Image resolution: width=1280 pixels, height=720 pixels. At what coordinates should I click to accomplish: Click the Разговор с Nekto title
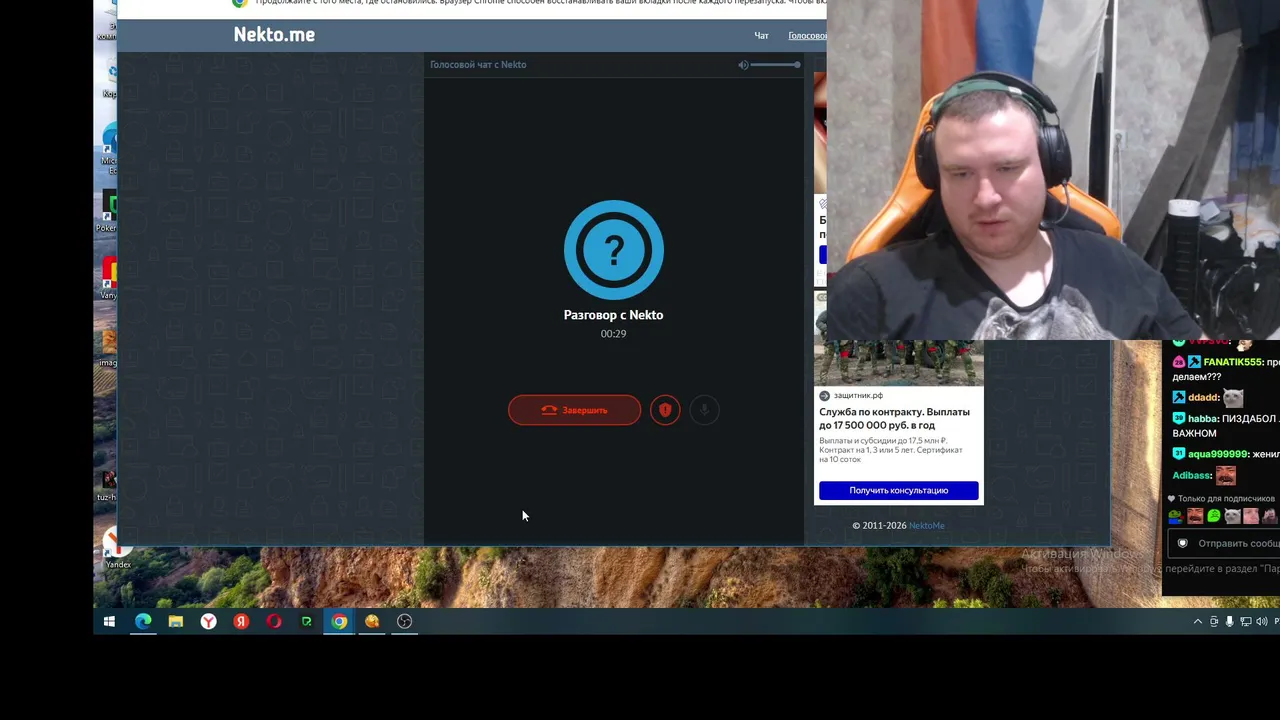[613, 315]
